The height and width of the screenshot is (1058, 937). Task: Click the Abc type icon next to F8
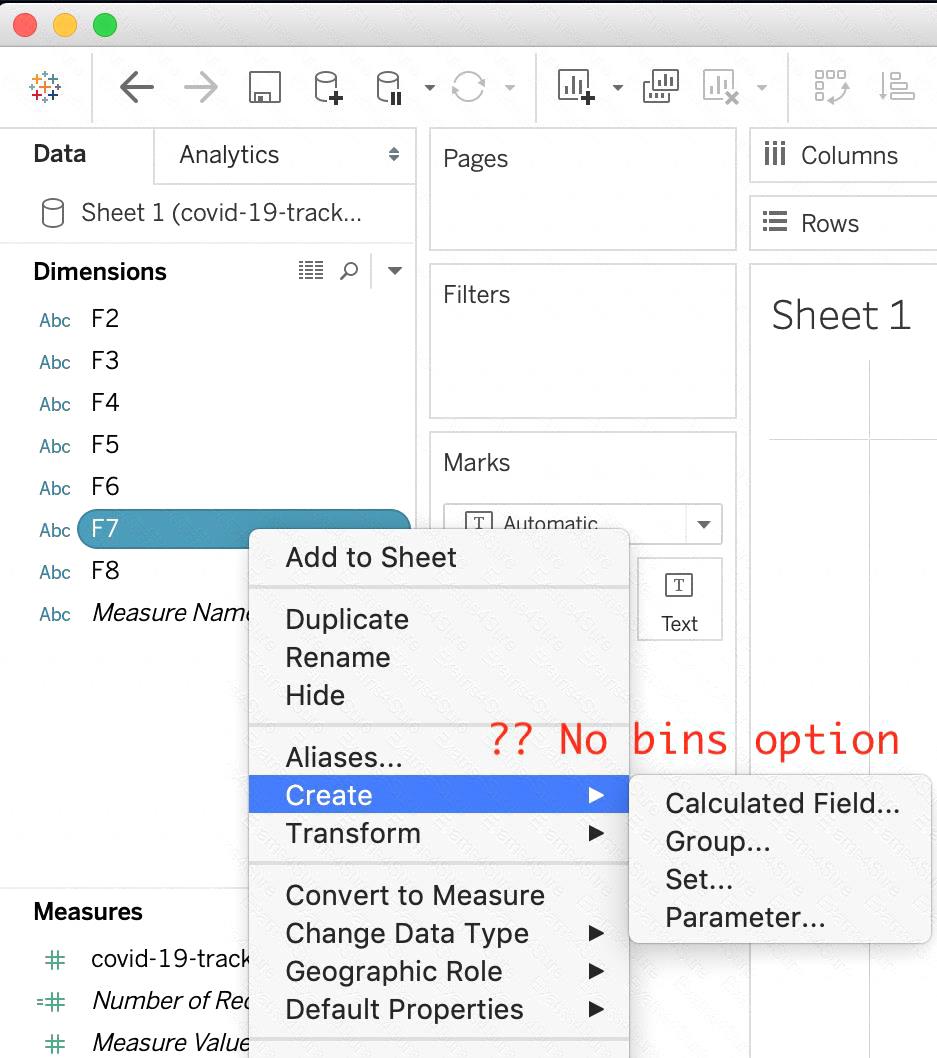click(55, 572)
